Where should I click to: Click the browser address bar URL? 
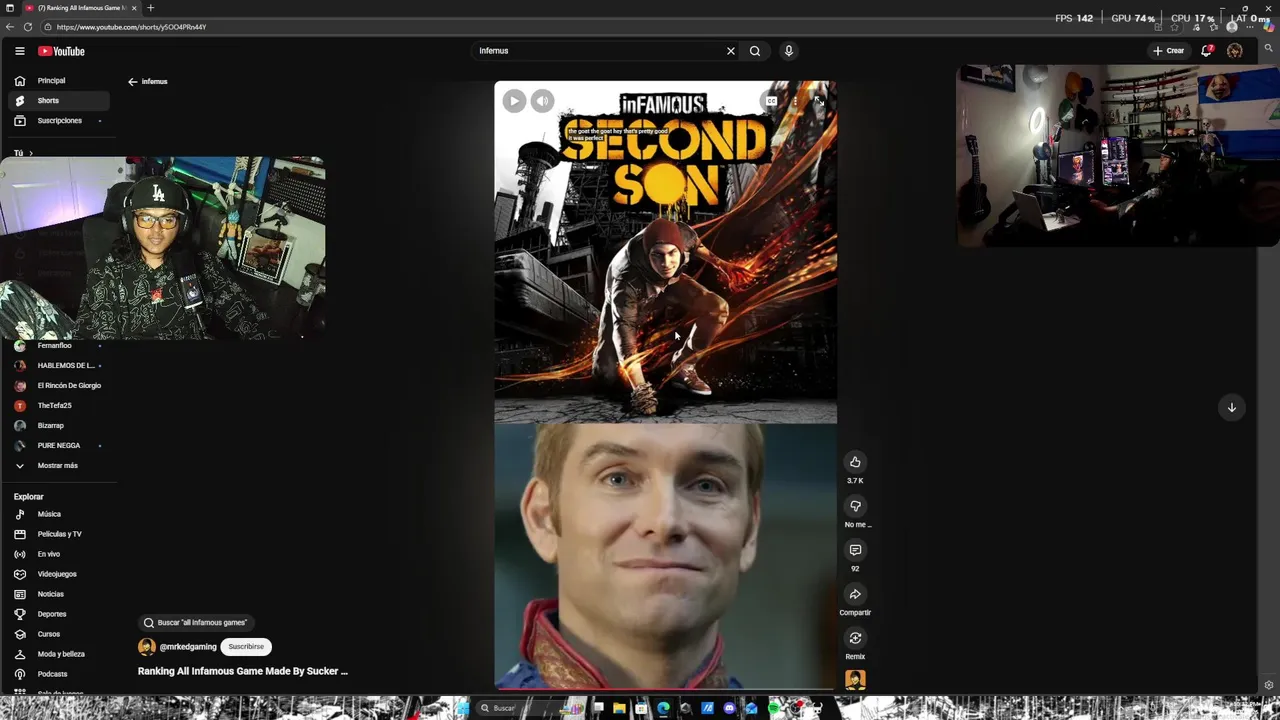point(131,27)
